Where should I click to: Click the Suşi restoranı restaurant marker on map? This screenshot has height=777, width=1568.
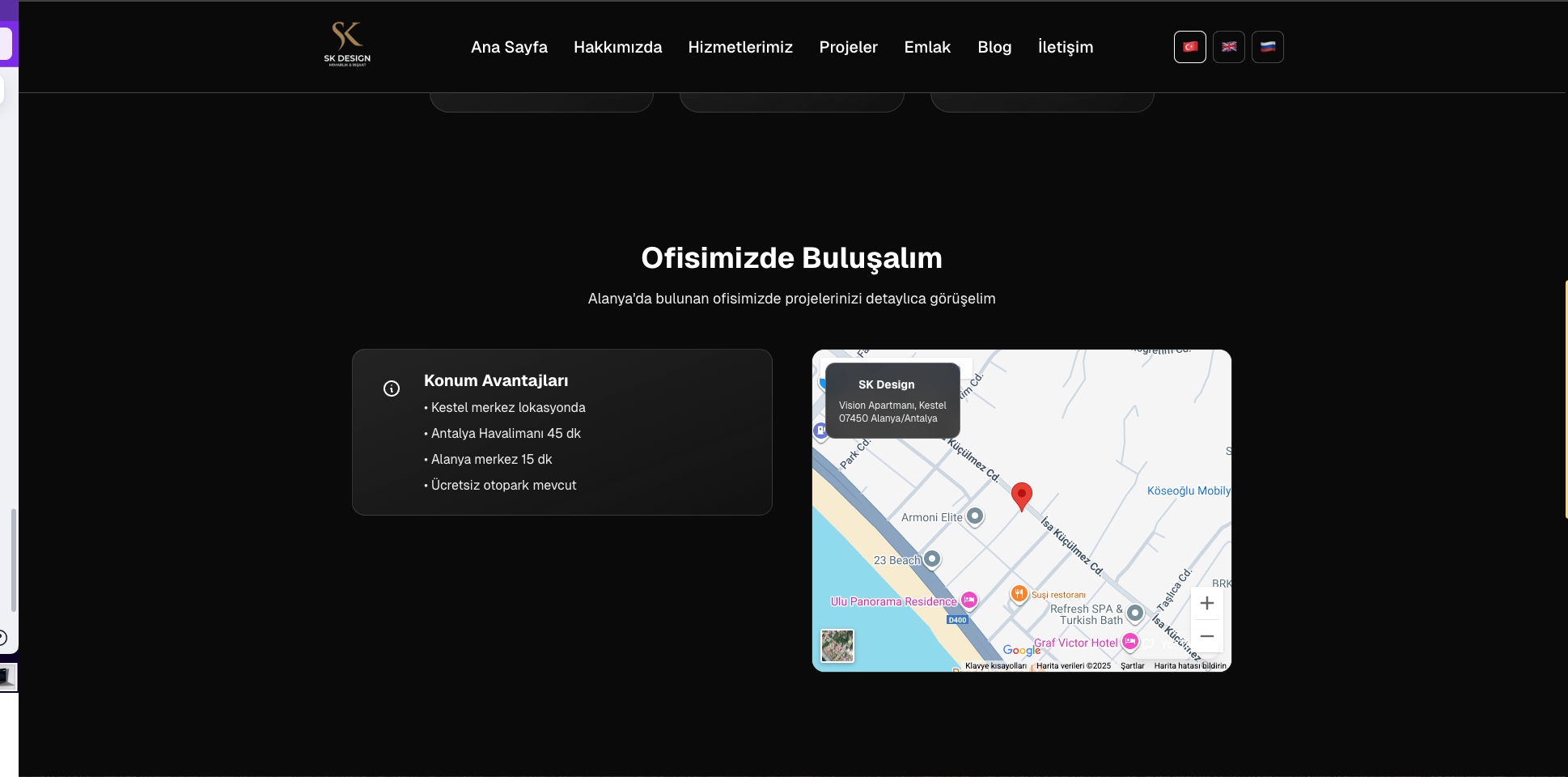[1020, 595]
